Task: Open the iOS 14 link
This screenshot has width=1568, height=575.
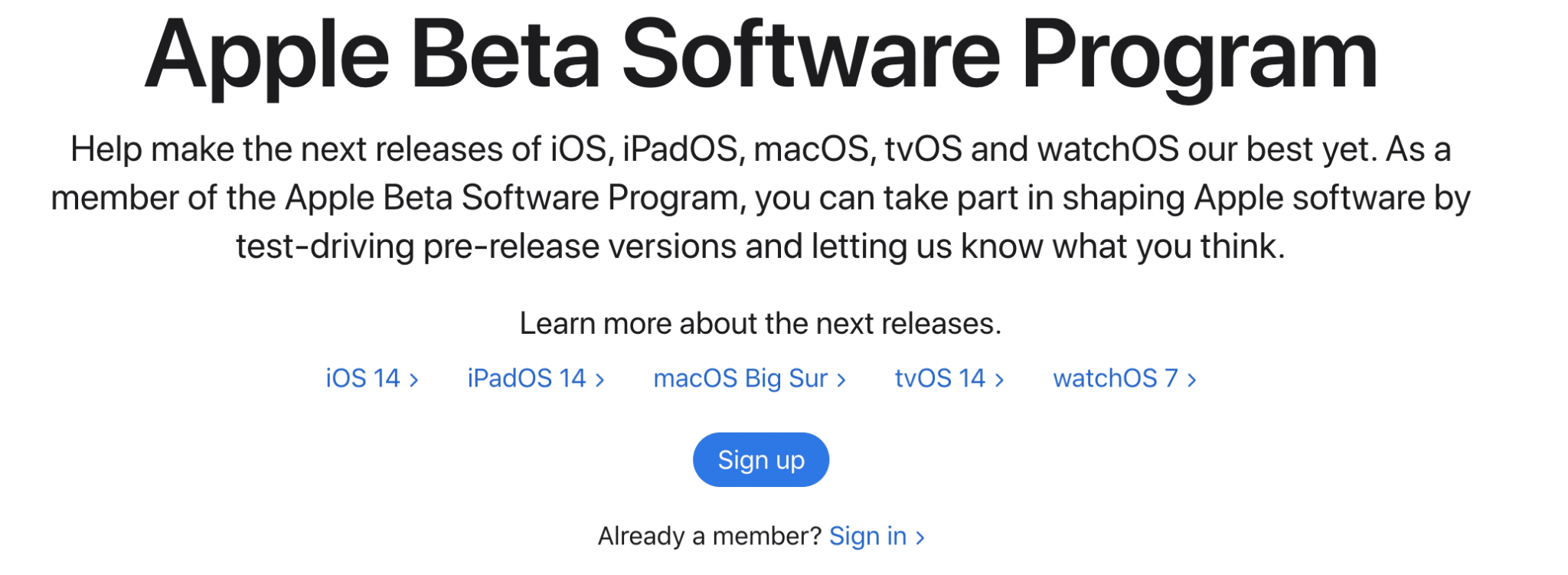Action: (363, 378)
